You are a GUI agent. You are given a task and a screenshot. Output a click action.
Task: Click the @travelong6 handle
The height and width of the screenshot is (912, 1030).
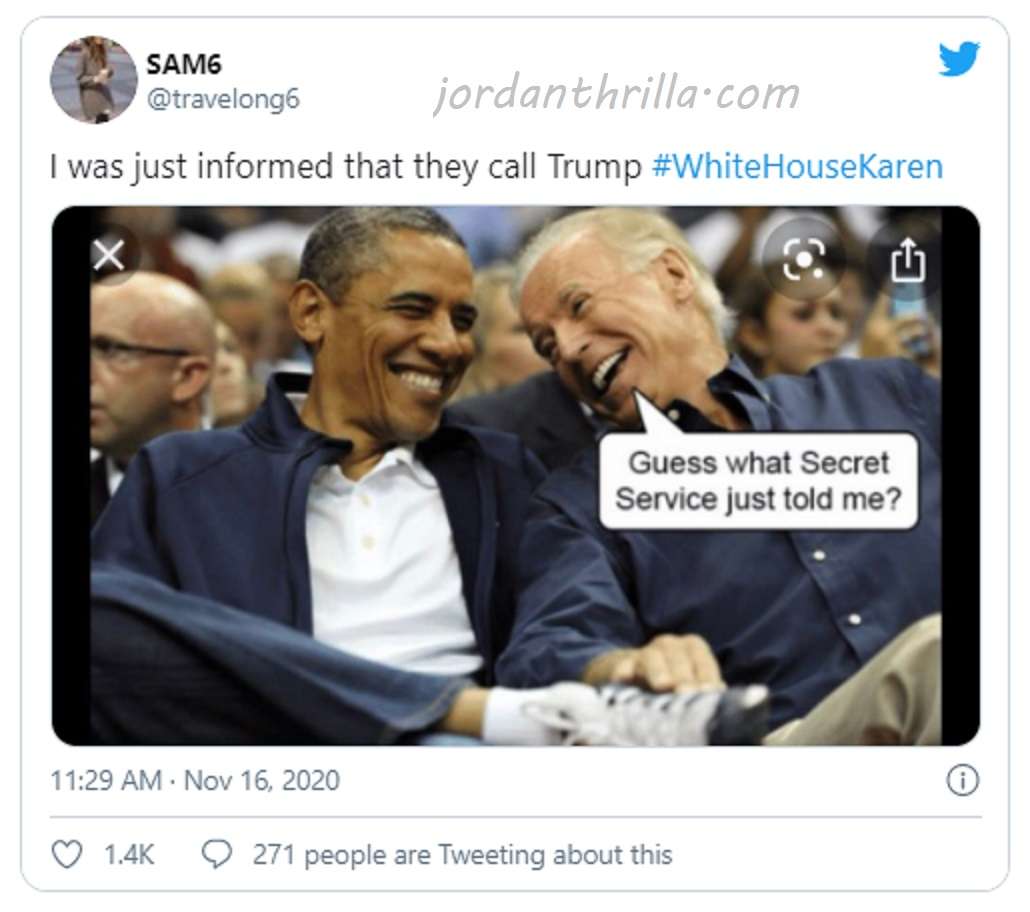(223, 99)
